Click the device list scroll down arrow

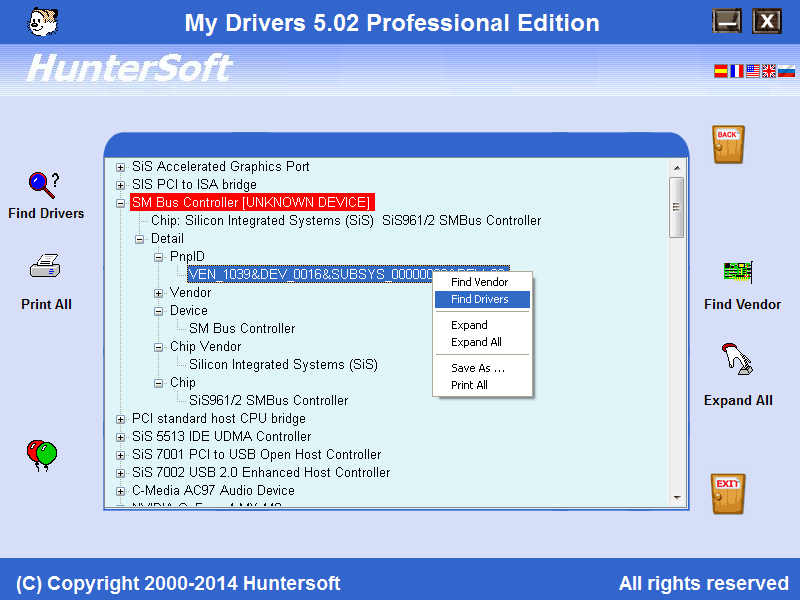click(x=677, y=497)
